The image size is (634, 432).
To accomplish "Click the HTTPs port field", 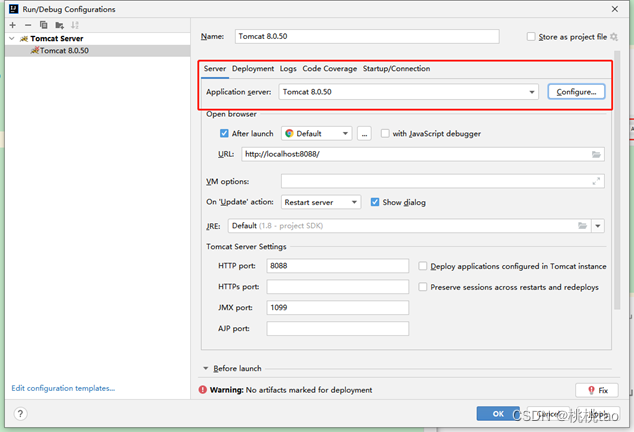I will 338,287.
